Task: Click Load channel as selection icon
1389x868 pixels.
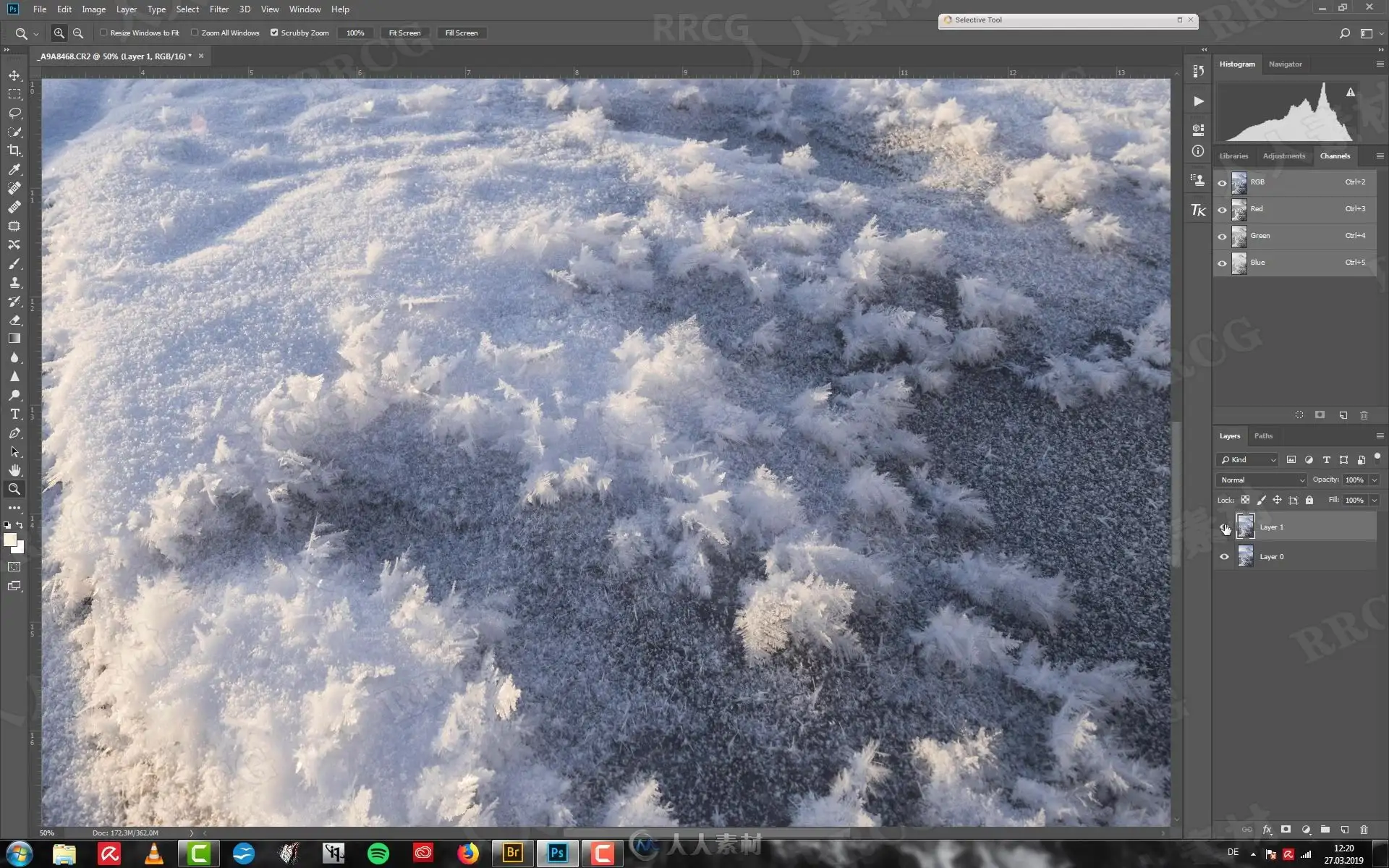Action: point(1299,415)
